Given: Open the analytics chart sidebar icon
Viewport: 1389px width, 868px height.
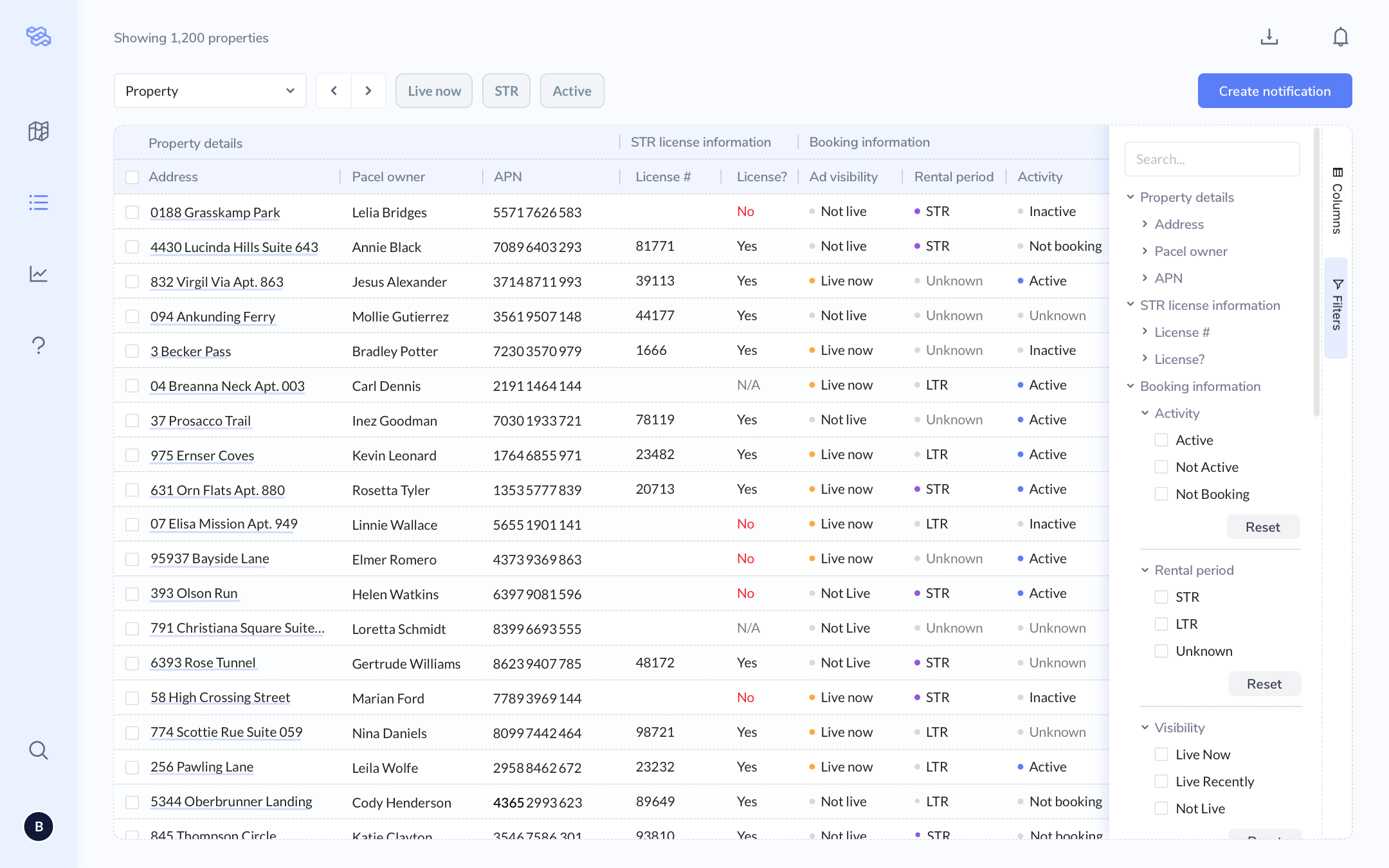Looking at the screenshot, I should click(39, 274).
